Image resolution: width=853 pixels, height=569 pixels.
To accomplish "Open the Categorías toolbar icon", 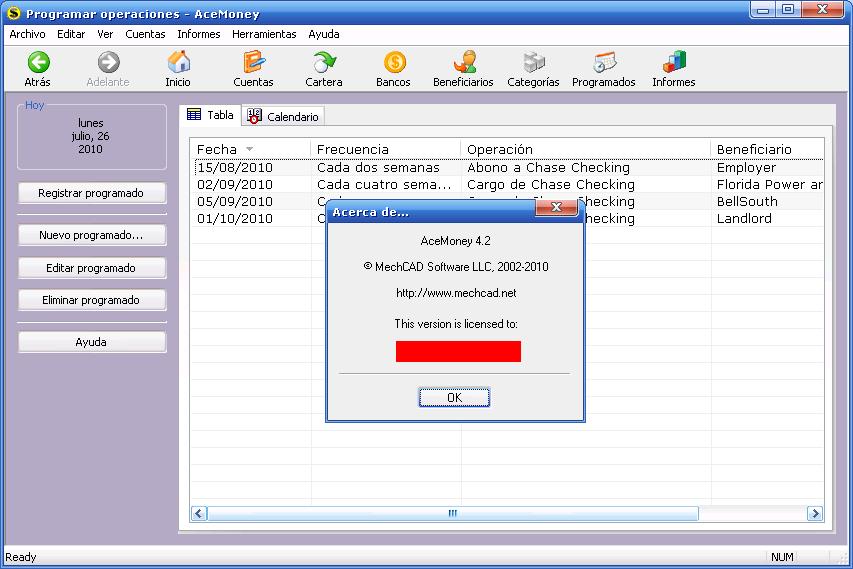I will (534, 62).
